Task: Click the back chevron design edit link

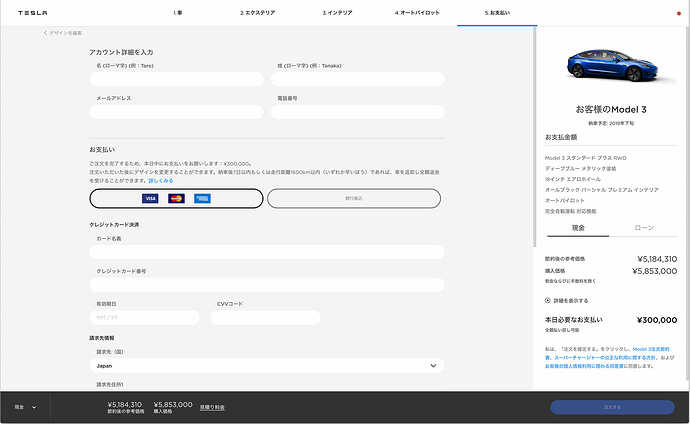Action: click(62, 33)
